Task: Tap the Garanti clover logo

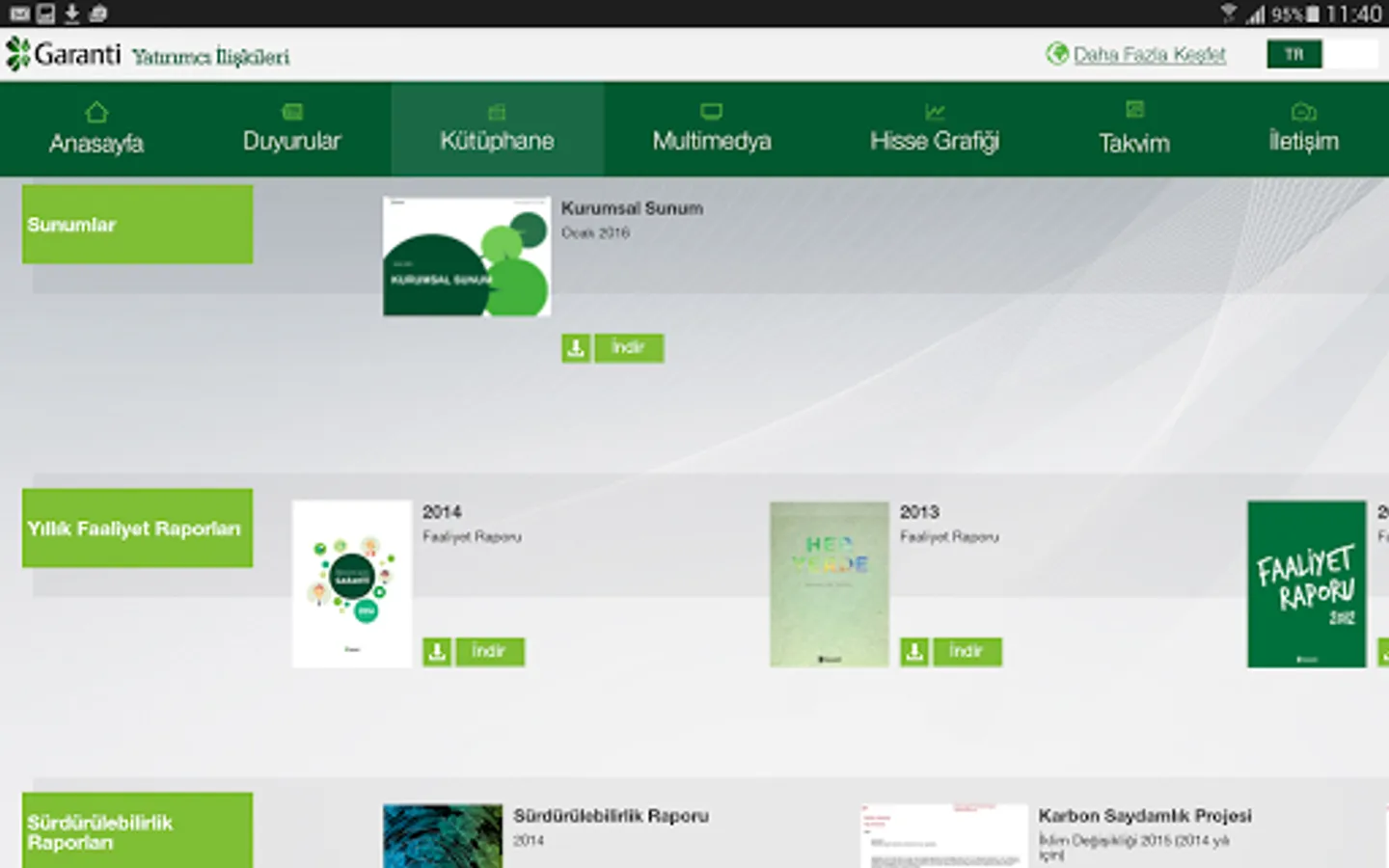Action: point(18,54)
